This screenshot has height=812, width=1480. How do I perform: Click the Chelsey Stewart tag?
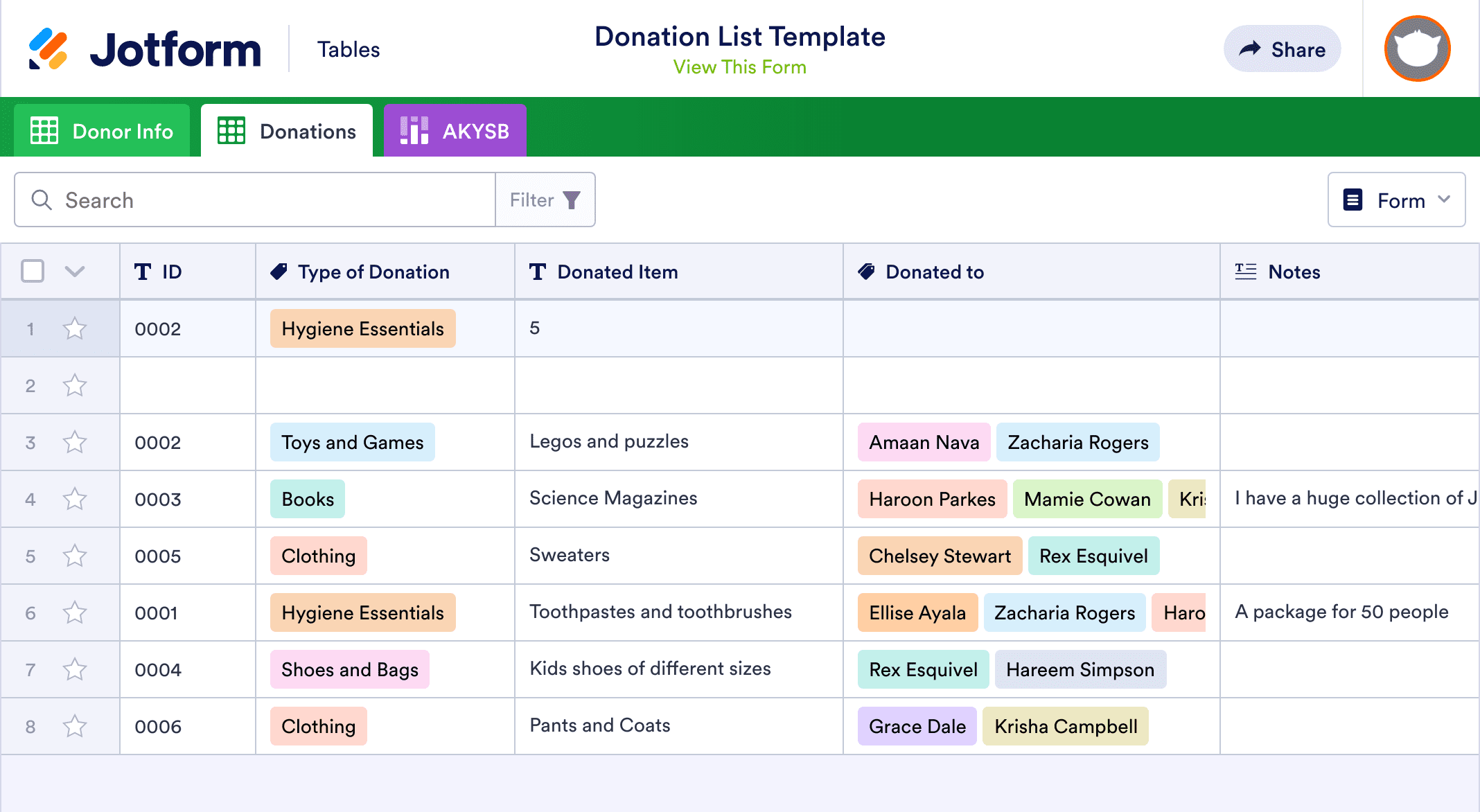pos(940,556)
